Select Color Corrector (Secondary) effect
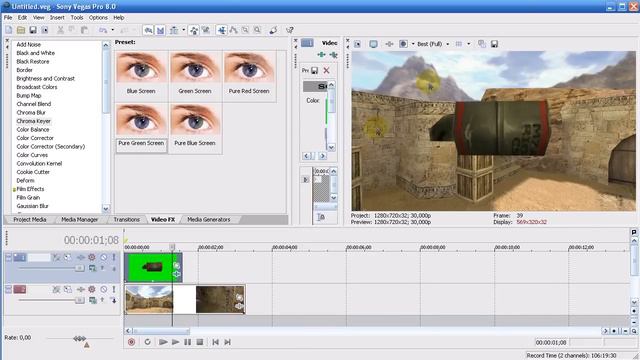640x360 pixels. pyautogui.click(x=51, y=147)
